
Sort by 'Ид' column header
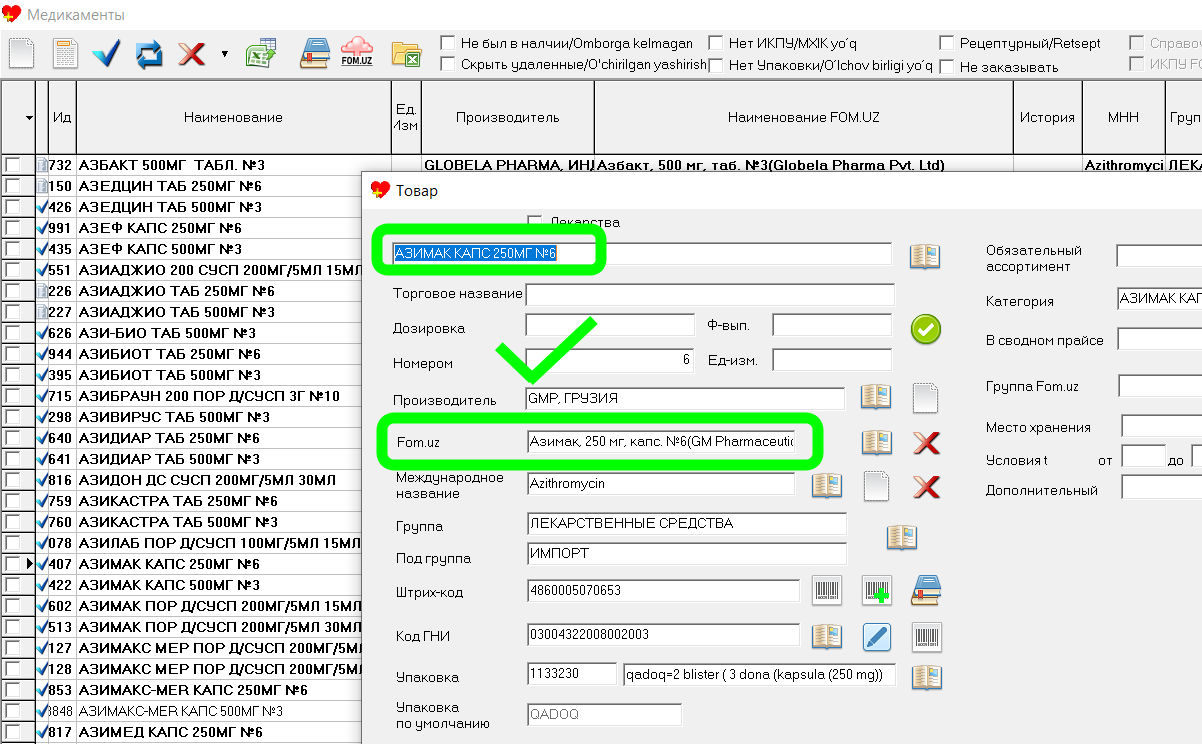coord(62,118)
